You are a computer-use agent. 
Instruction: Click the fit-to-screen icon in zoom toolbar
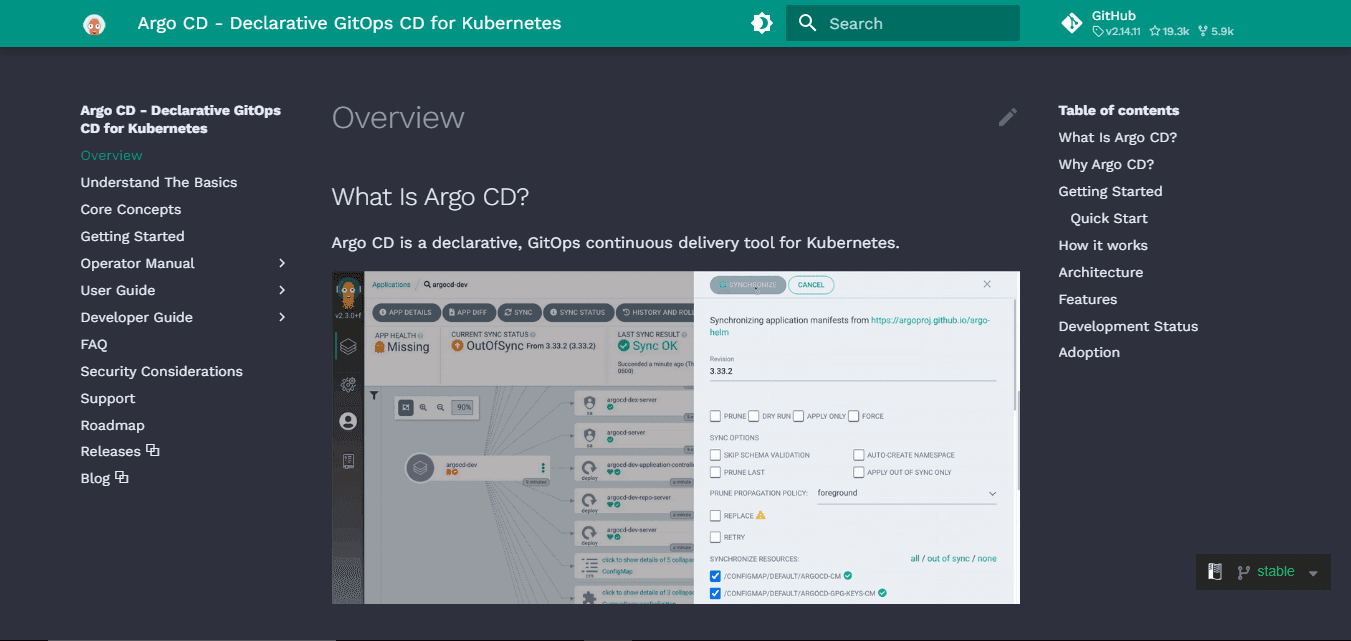tap(405, 407)
